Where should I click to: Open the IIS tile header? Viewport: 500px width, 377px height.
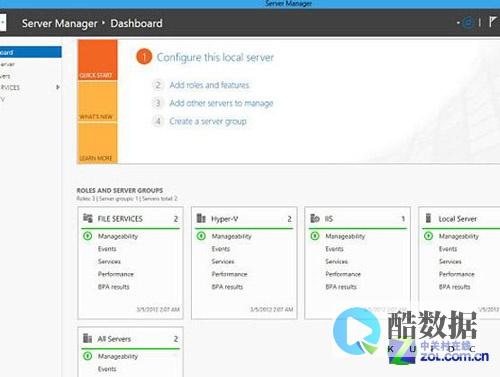click(358, 219)
